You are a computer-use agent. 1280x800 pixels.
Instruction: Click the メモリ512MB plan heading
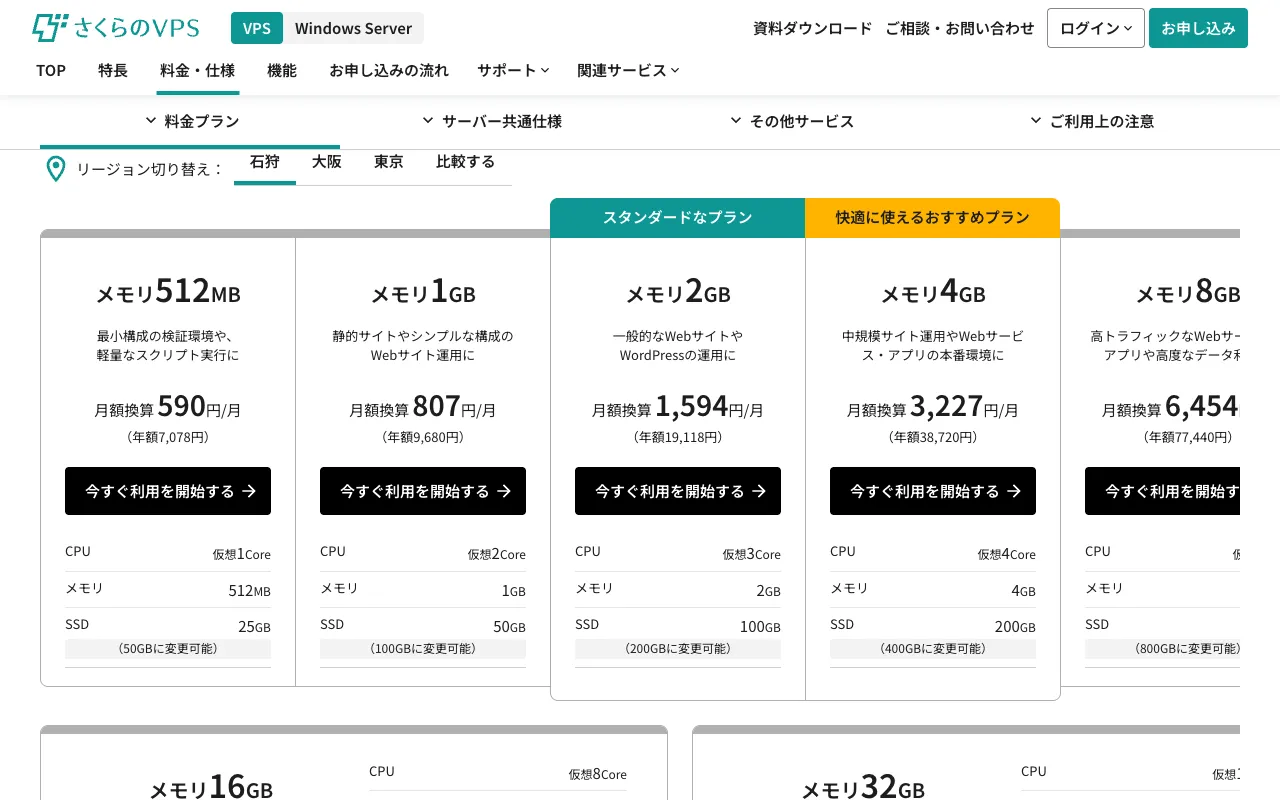168,292
